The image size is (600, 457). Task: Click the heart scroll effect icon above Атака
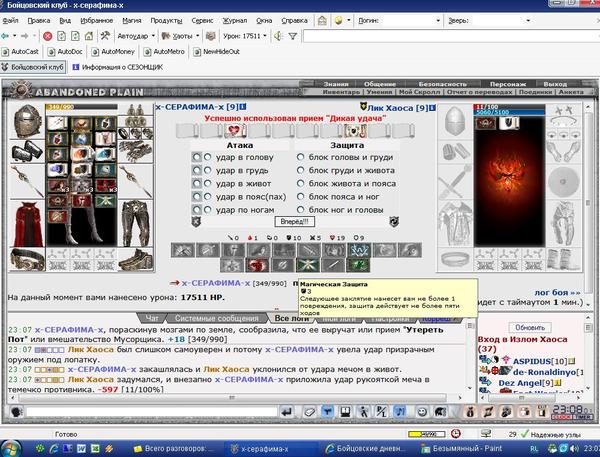click(234, 131)
